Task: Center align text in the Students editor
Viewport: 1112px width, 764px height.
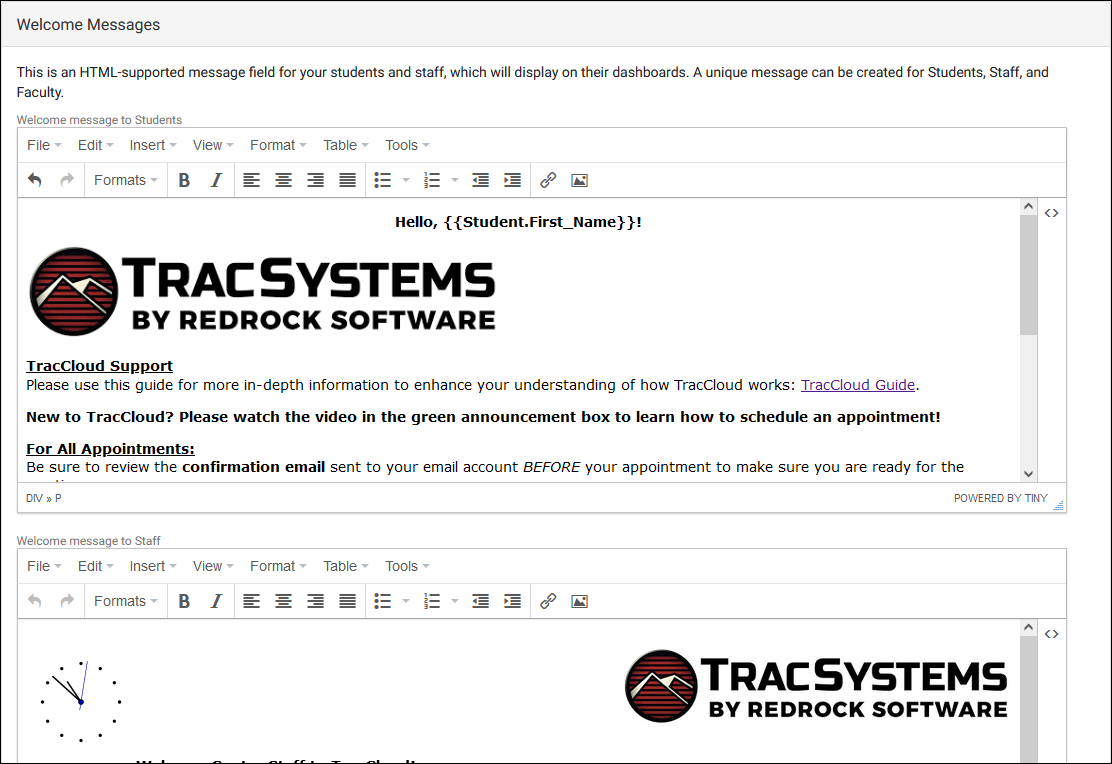Action: coord(284,180)
